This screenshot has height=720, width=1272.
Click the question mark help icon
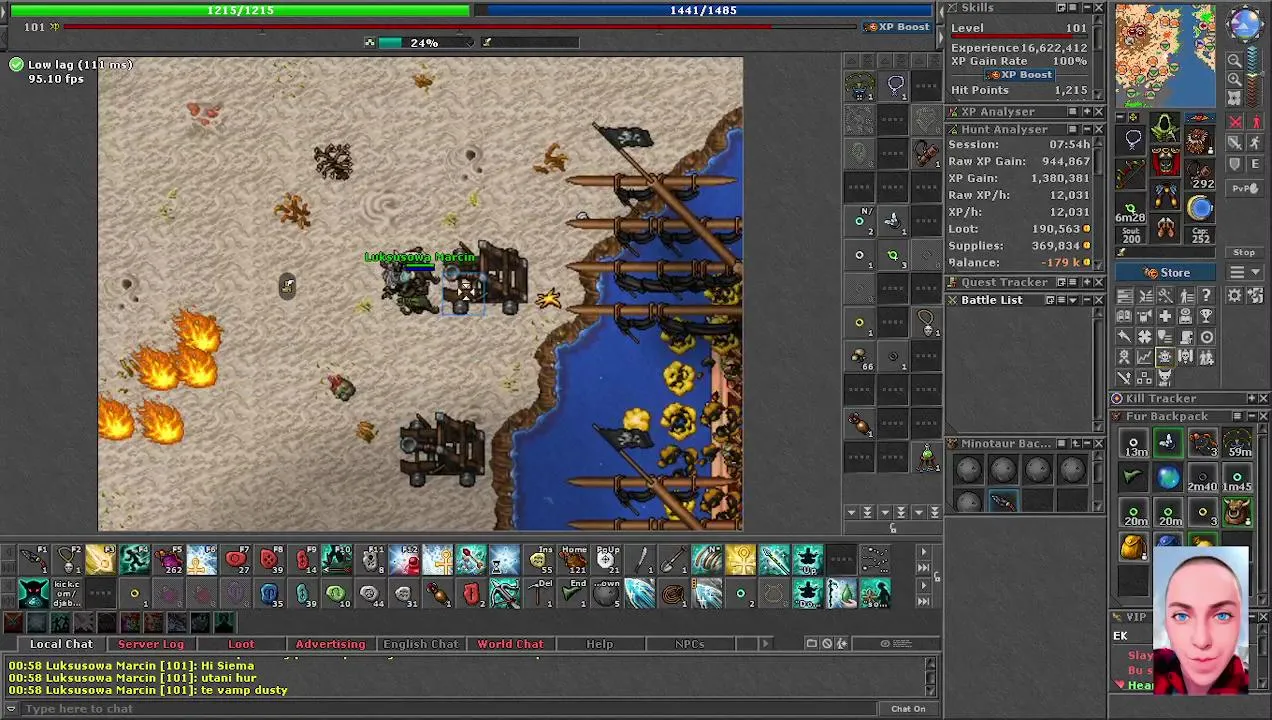pos(1207,296)
